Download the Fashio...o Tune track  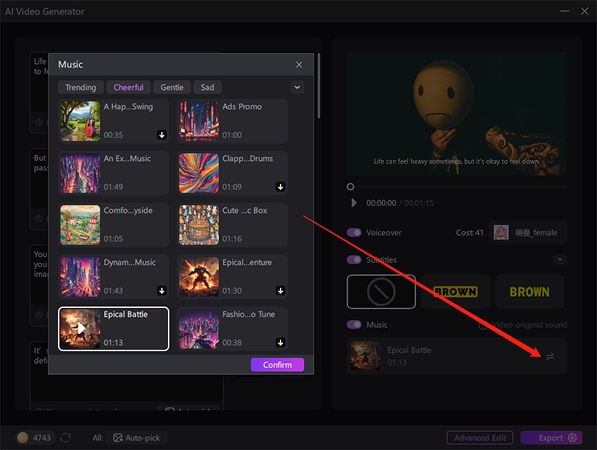tap(281, 342)
